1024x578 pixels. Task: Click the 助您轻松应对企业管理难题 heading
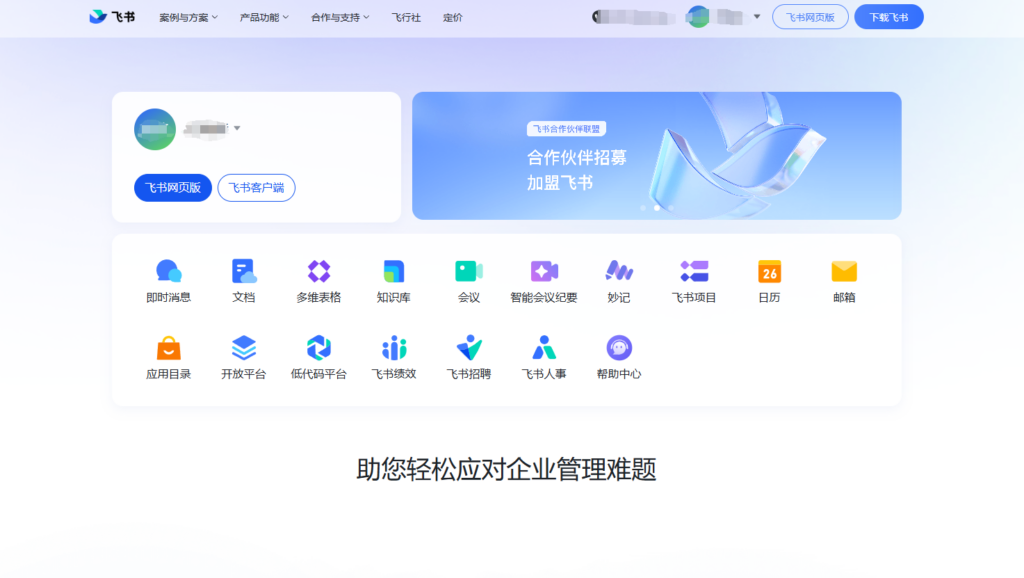tap(506, 470)
